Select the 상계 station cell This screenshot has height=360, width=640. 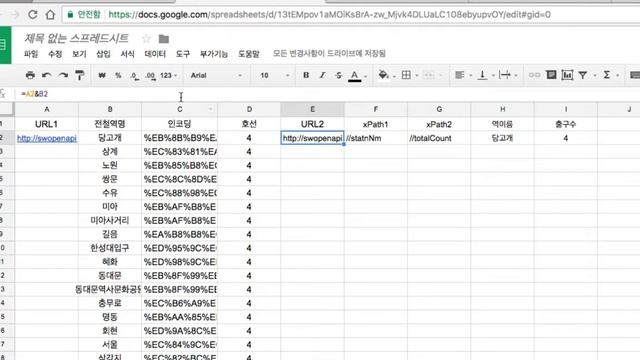(x=110, y=152)
